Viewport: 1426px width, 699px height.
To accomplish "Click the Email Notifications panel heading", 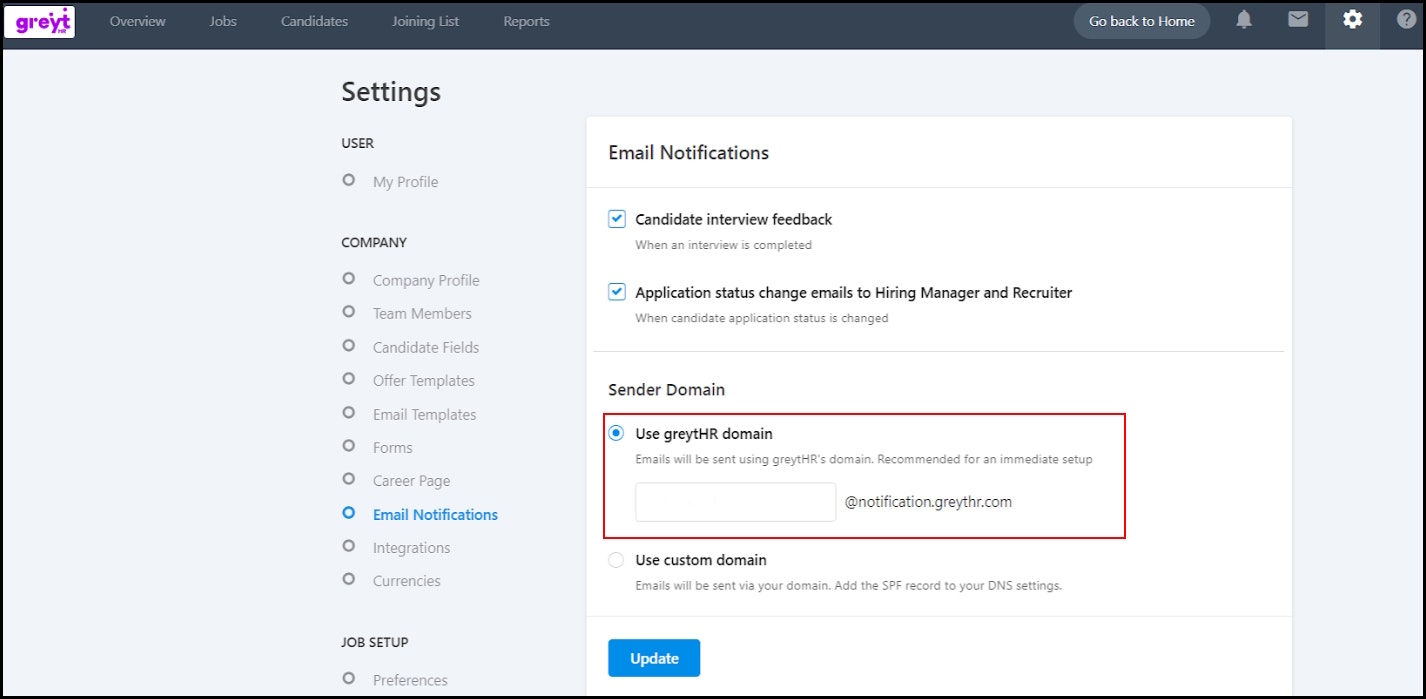I will pos(689,153).
